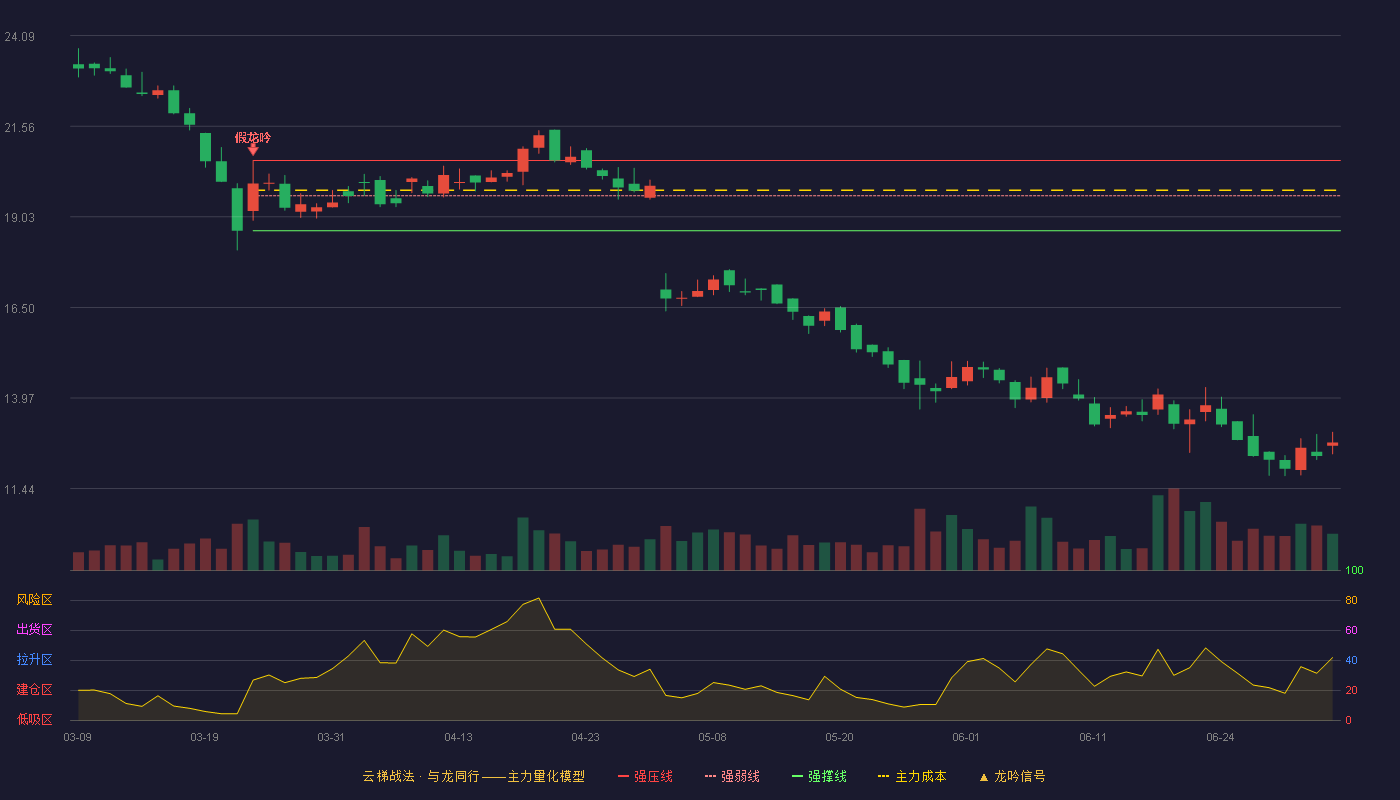Click the 出货区 zone label
The image size is (1400, 800).
pyautogui.click(x=34, y=630)
